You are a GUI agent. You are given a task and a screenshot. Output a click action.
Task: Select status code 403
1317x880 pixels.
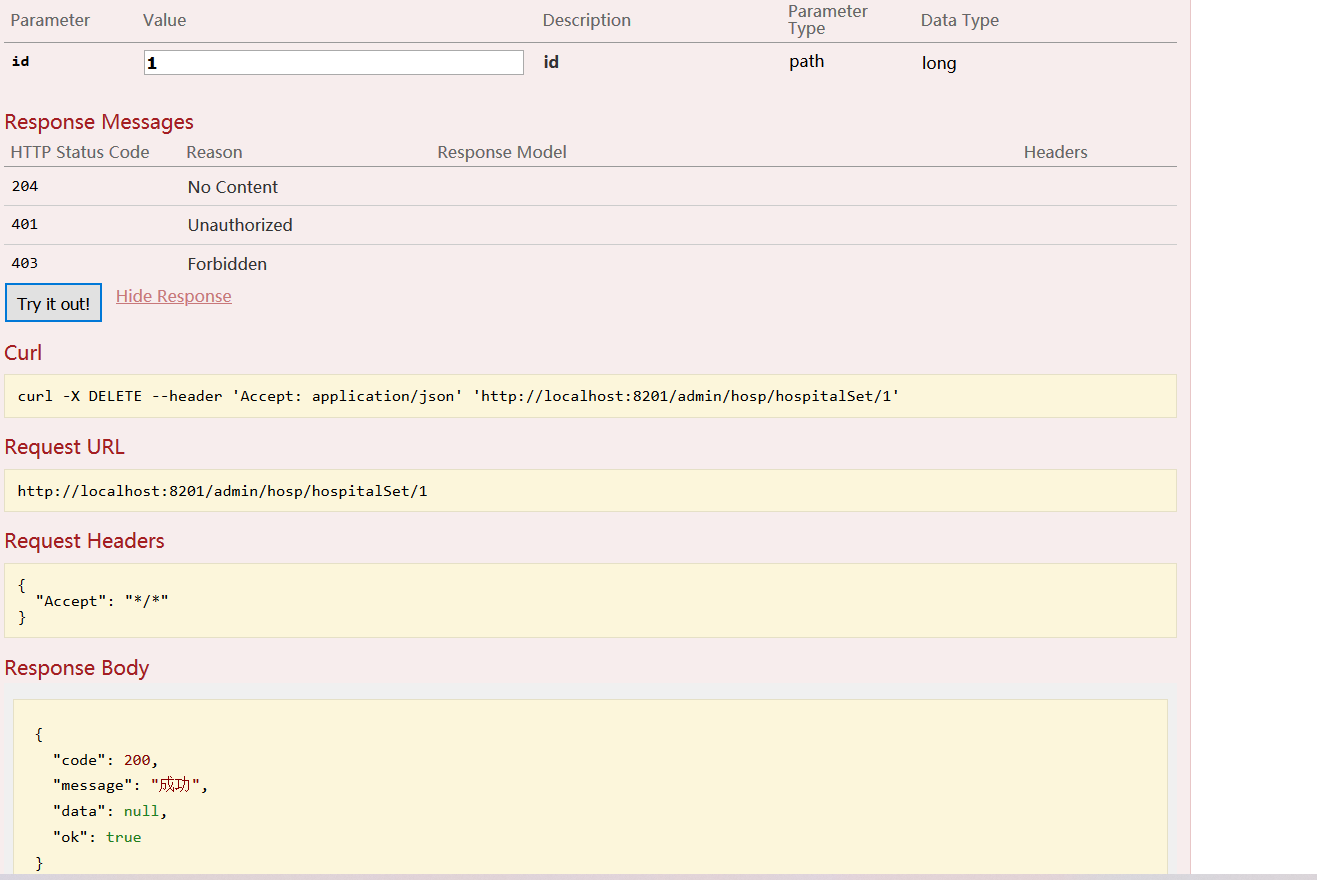(25, 263)
